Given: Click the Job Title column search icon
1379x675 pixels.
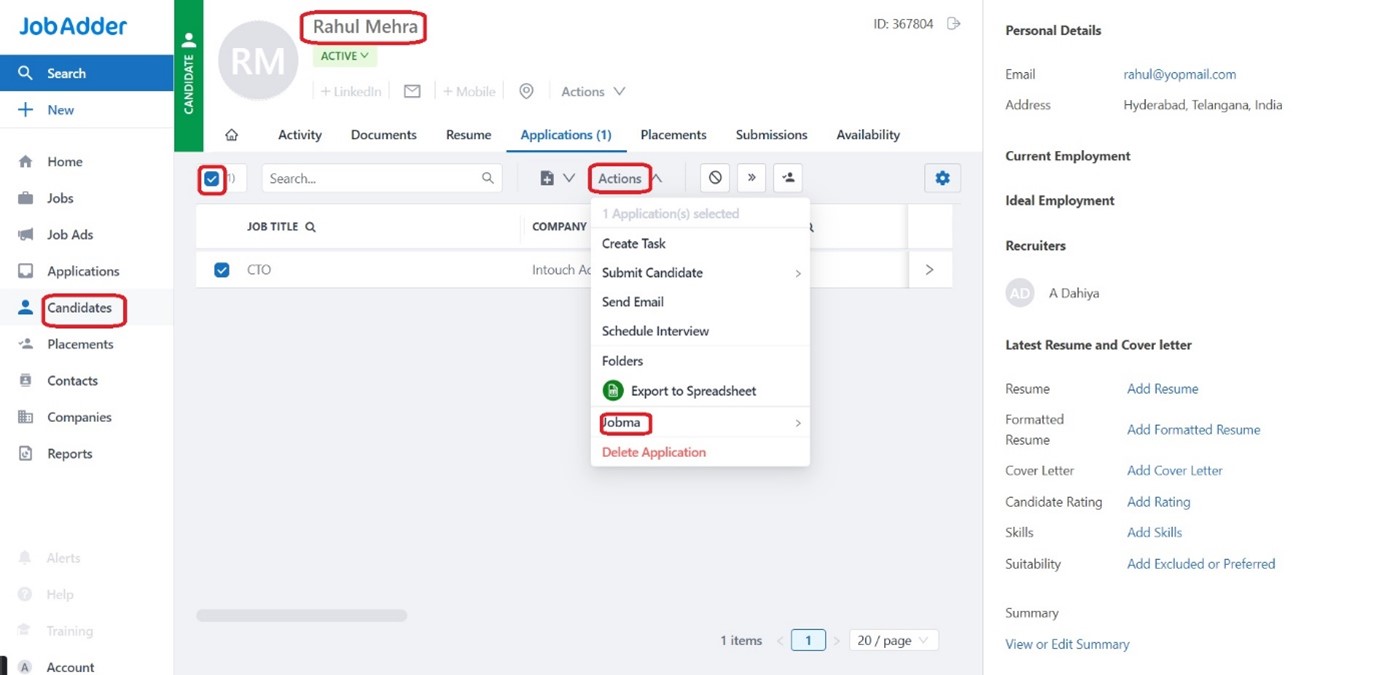Looking at the screenshot, I should point(310,227).
